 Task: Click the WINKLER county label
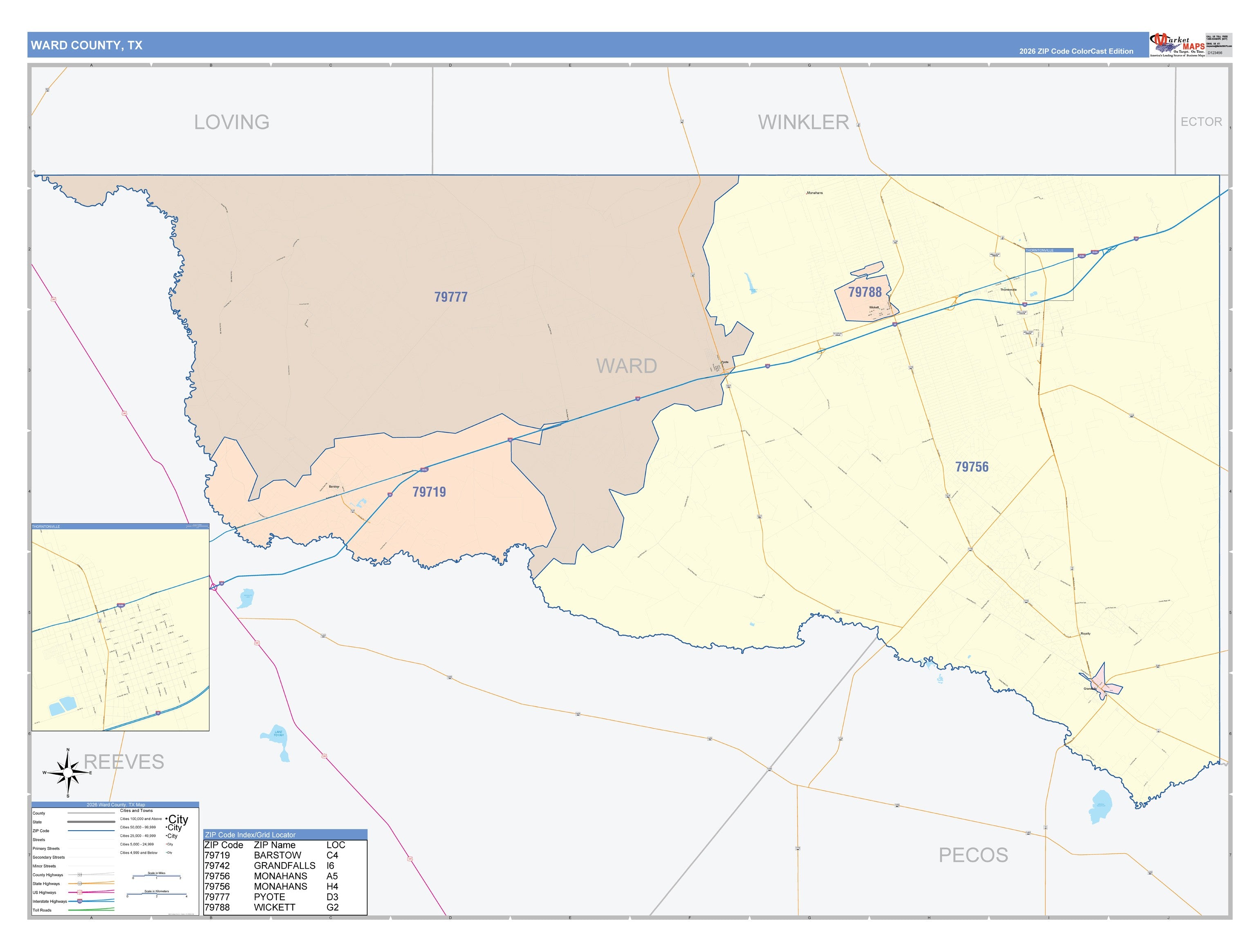(x=803, y=122)
